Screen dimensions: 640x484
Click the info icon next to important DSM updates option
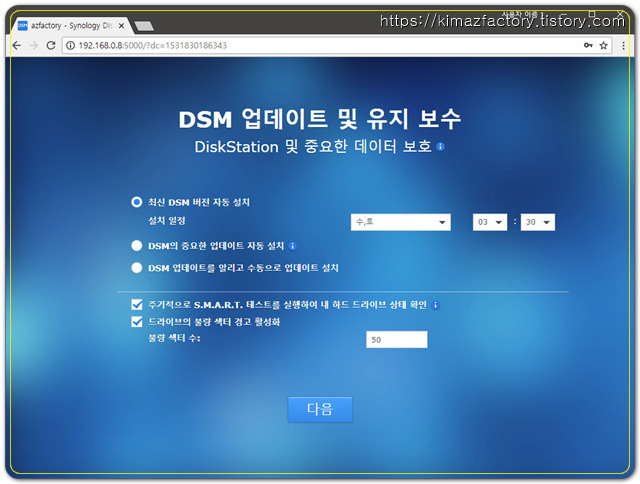(292, 246)
